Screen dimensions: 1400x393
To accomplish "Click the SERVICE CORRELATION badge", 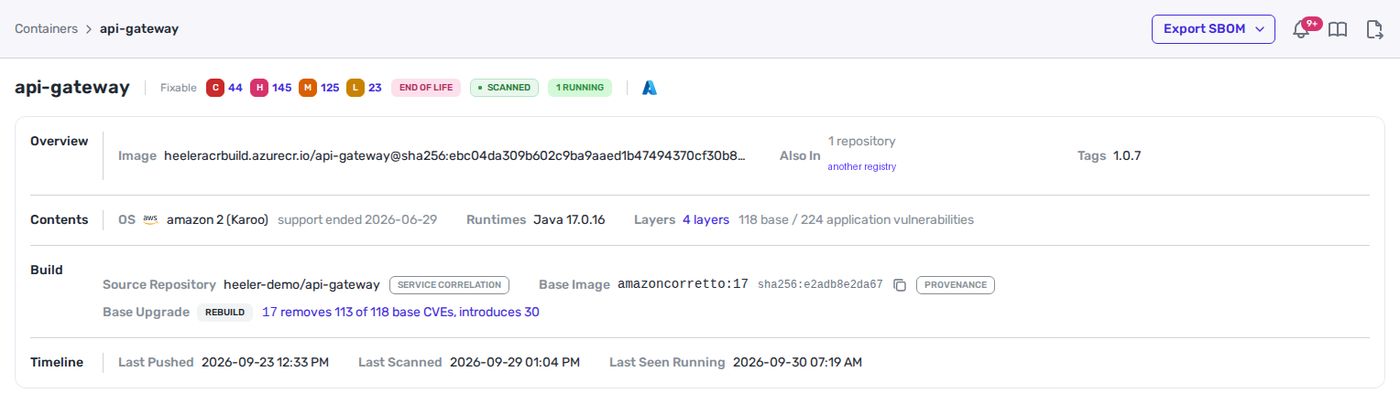I will click(x=449, y=285).
